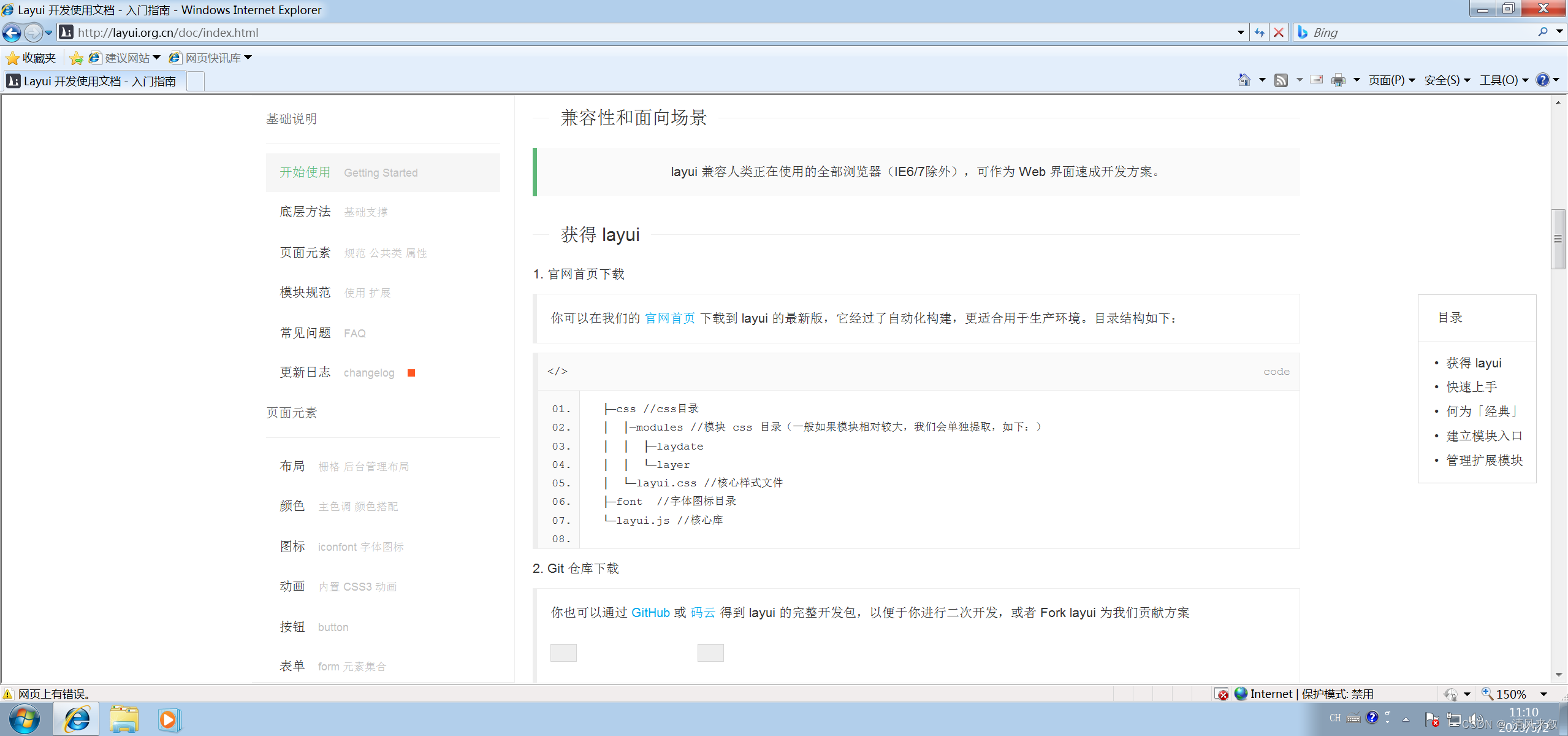Go to 快速上手 in 目录
This screenshot has height=736, width=1568.
point(1472,387)
